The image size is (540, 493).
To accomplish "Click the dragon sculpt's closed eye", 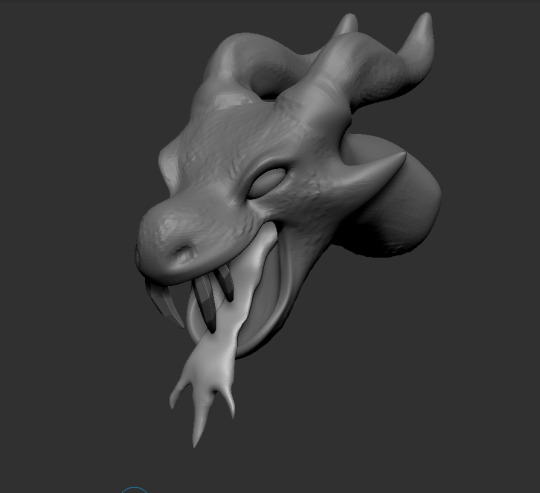I will tap(266, 183).
